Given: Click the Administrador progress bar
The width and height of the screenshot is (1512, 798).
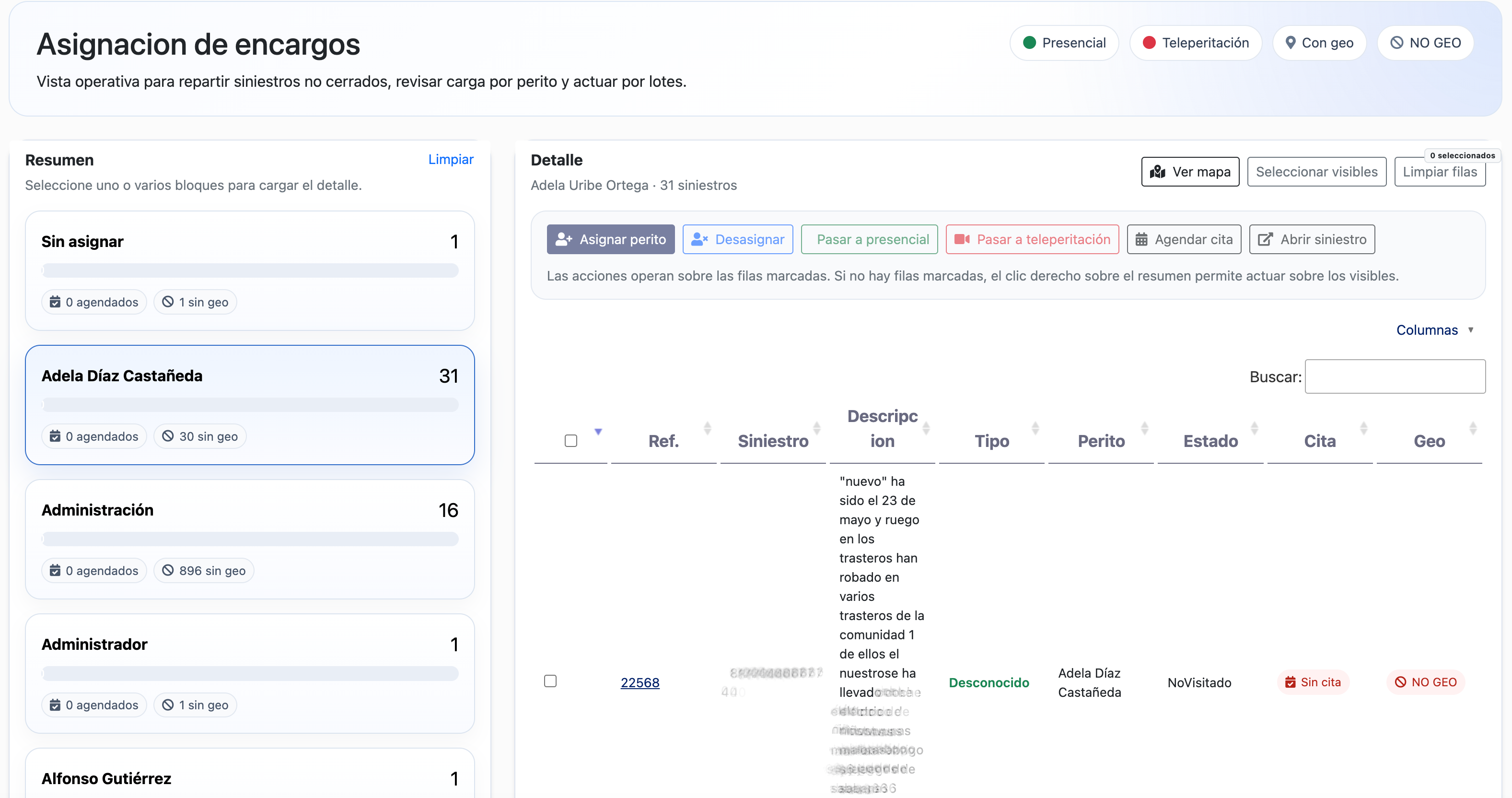Looking at the screenshot, I should 249,673.
